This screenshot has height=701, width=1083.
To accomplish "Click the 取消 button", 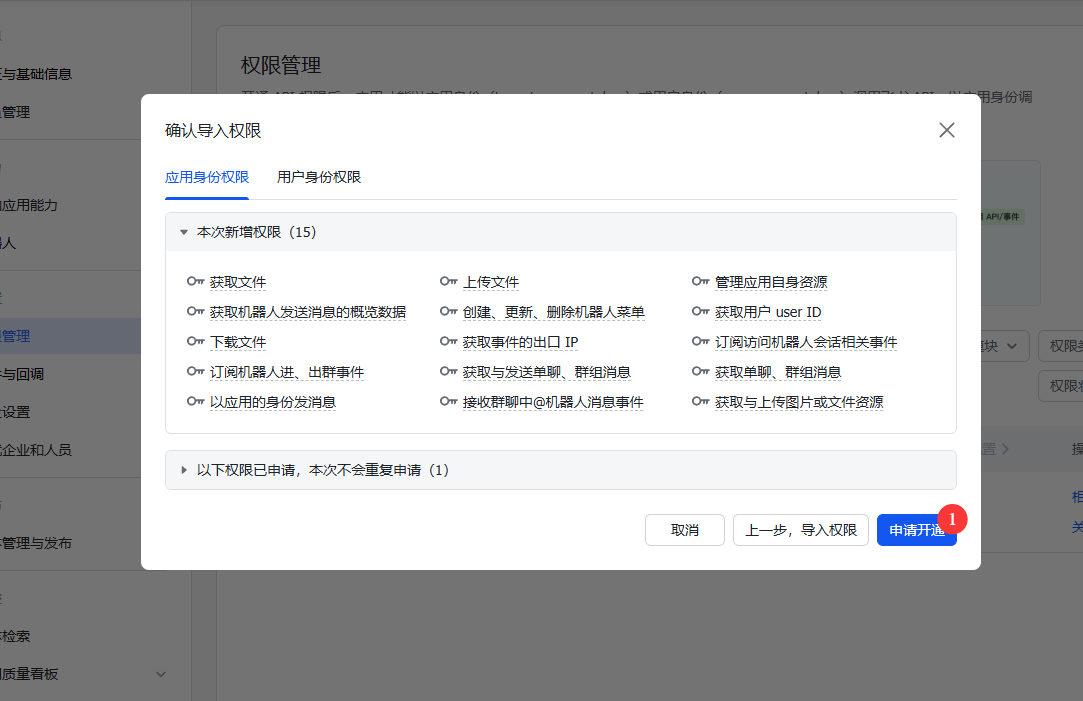I will pyautogui.click(x=684, y=530).
